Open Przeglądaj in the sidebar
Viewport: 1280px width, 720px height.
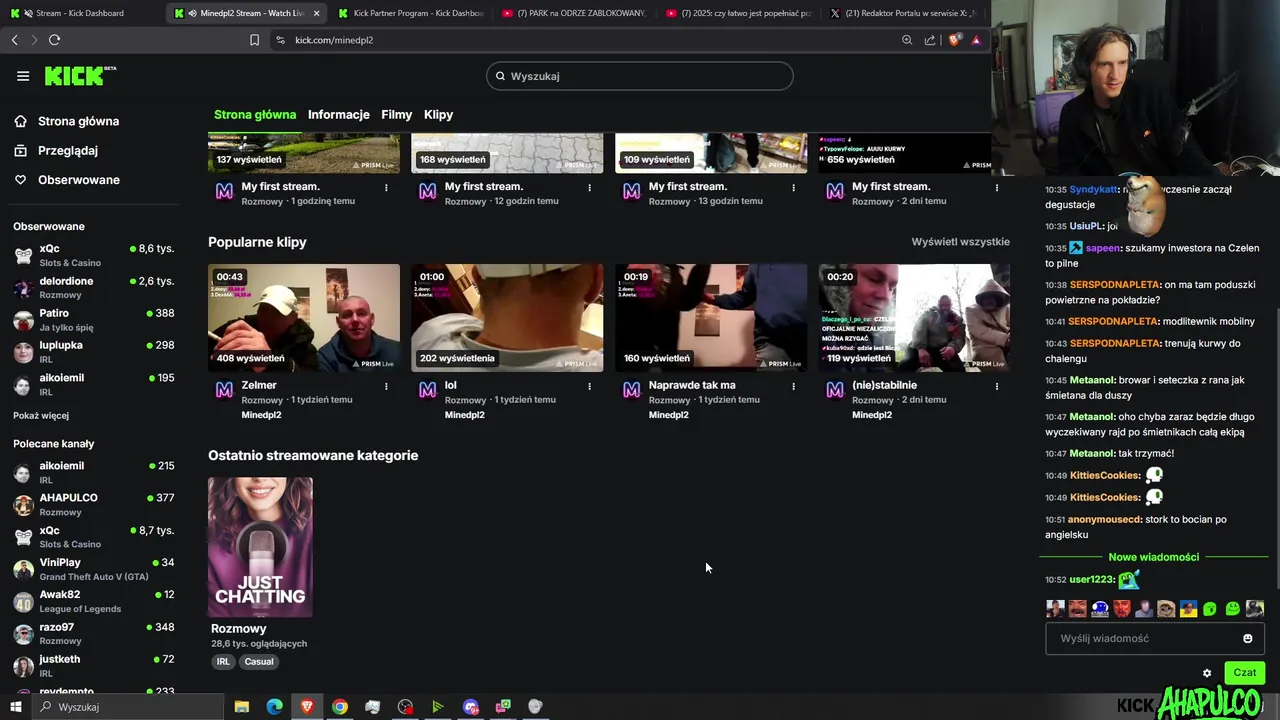[x=56, y=150]
